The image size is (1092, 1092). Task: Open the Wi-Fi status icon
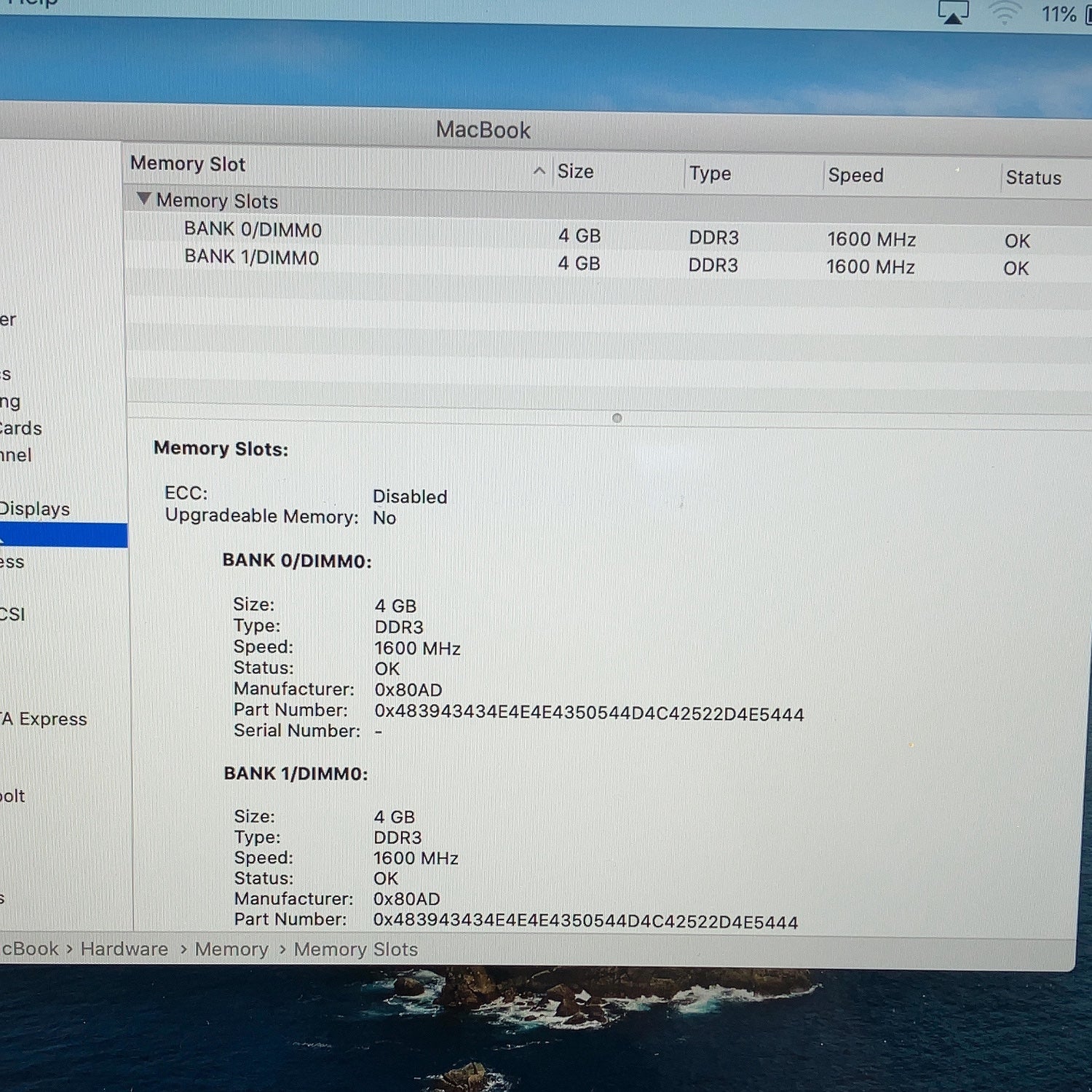(1004, 13)
